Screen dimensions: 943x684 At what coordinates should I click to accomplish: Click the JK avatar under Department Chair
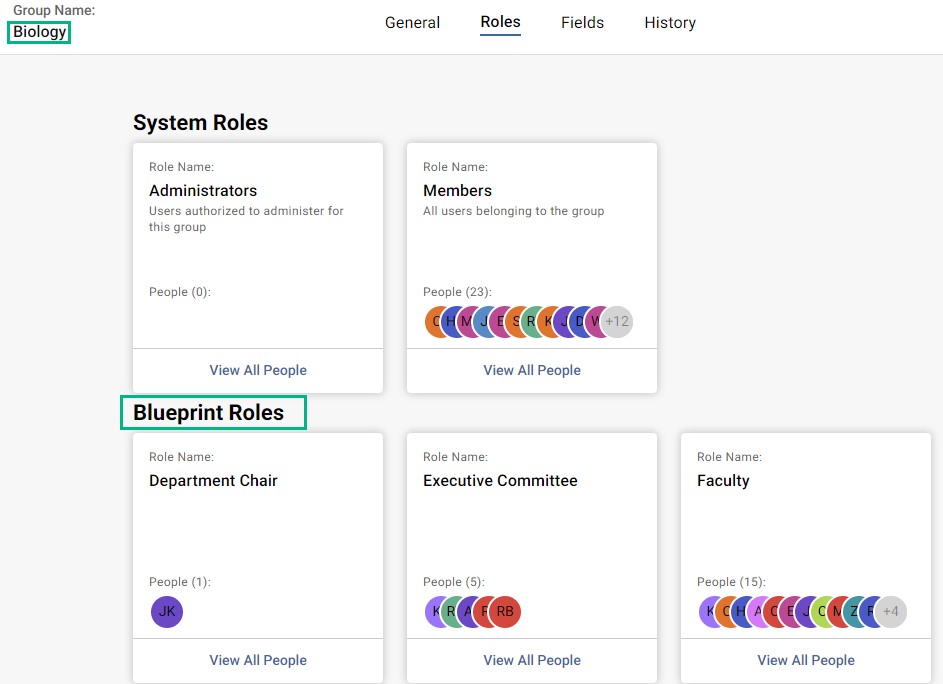click(166, 612)
